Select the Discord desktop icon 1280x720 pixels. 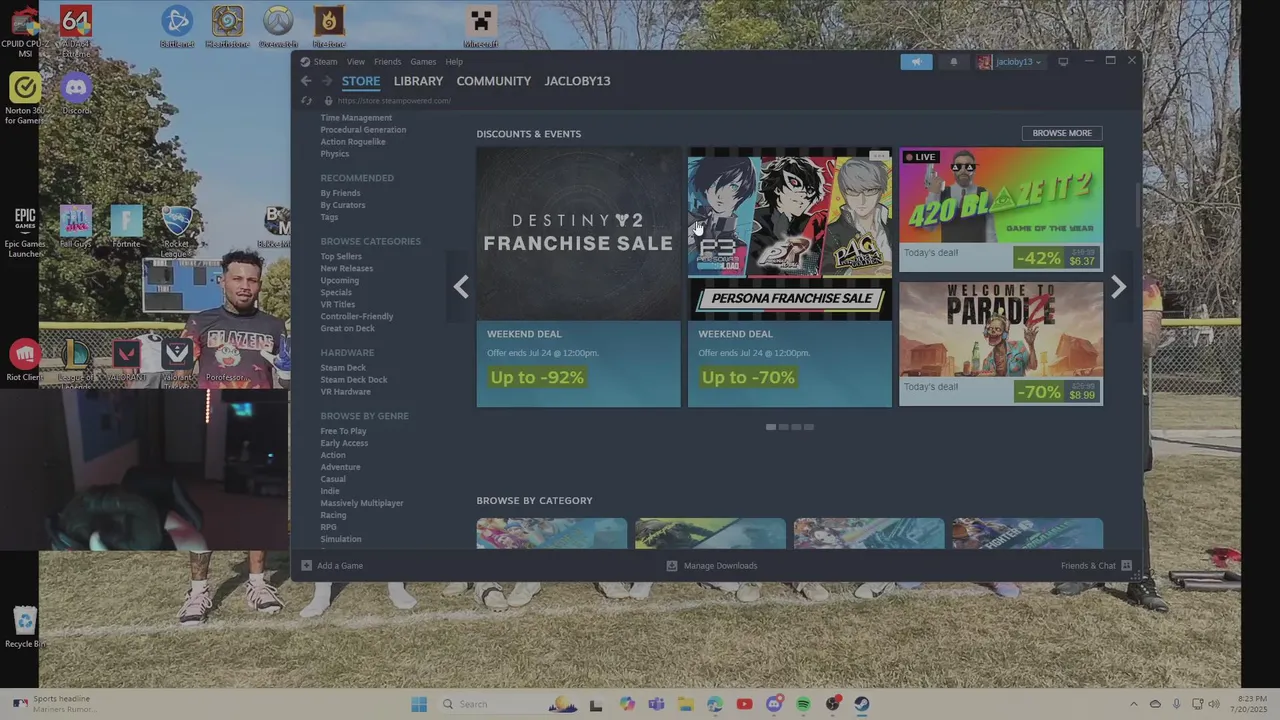pos(76,93)
